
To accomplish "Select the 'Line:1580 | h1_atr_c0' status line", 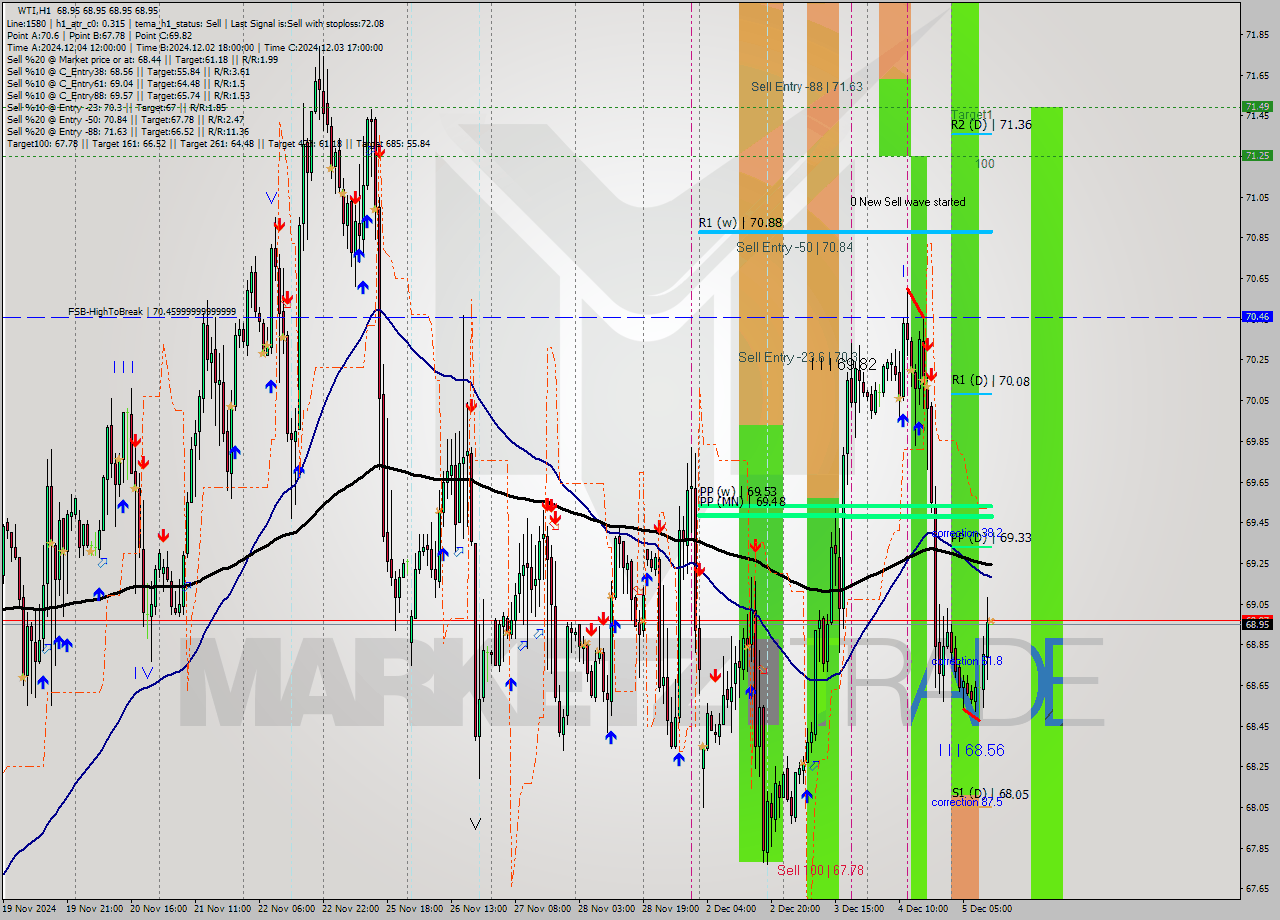I will click(194, 24).
